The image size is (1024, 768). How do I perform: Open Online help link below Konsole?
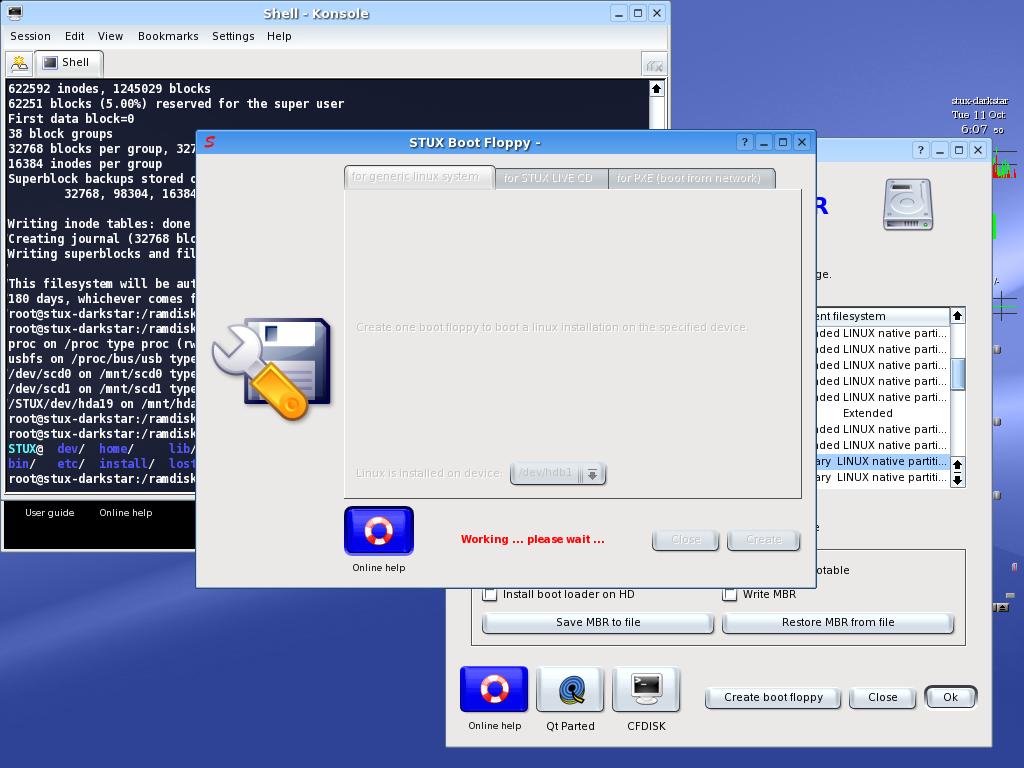tap(125, 513)
